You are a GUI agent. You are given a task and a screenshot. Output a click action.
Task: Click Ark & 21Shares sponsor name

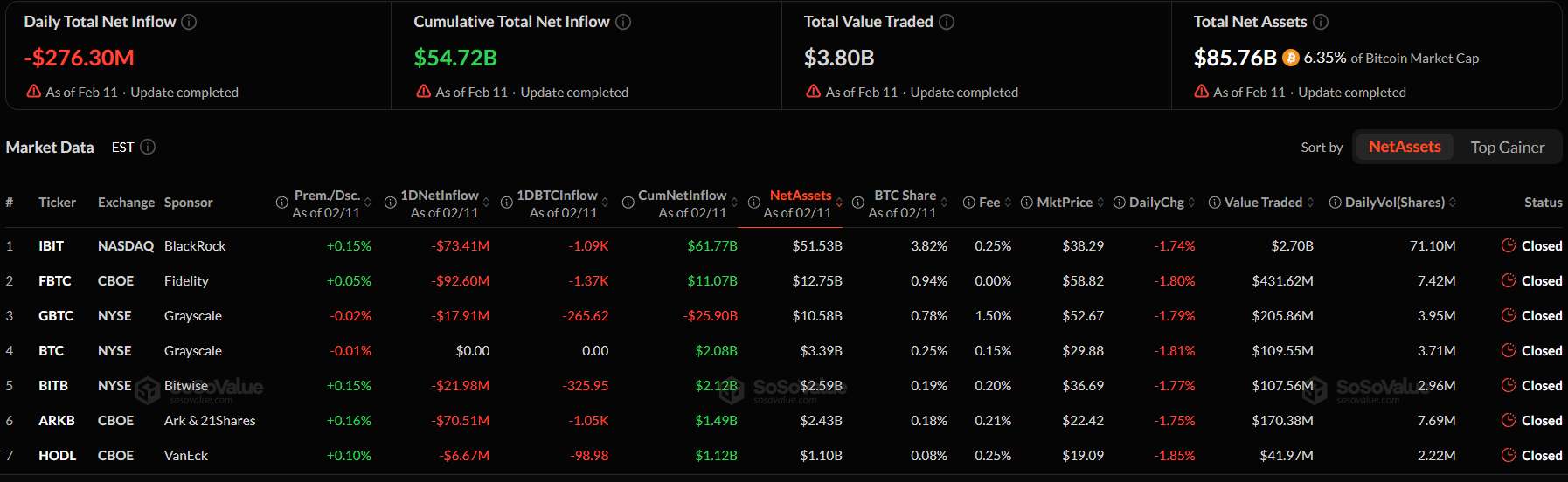[x=210, y=421]
